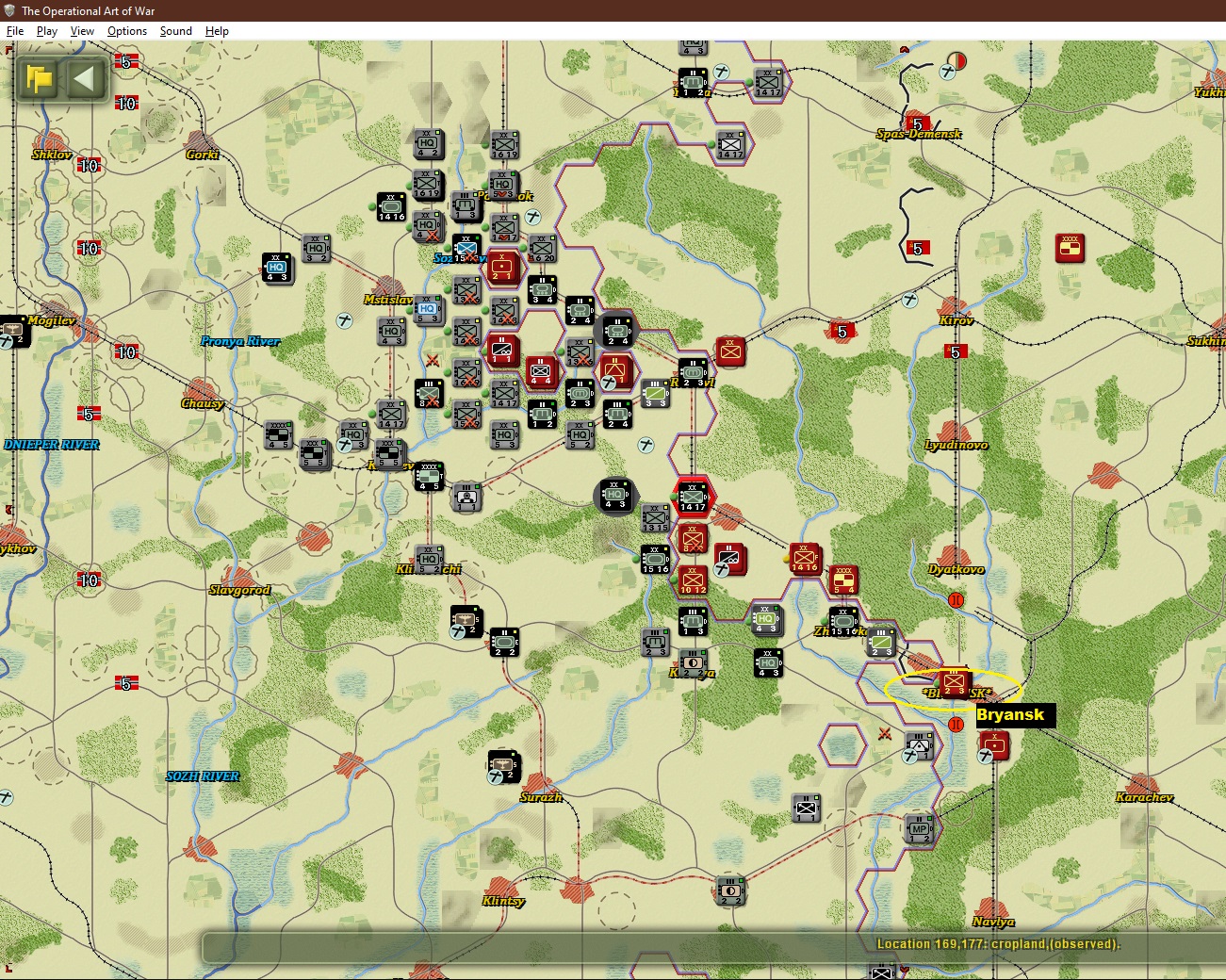Select the red brigade counter below Bryansk tooltip

(994, 745)
